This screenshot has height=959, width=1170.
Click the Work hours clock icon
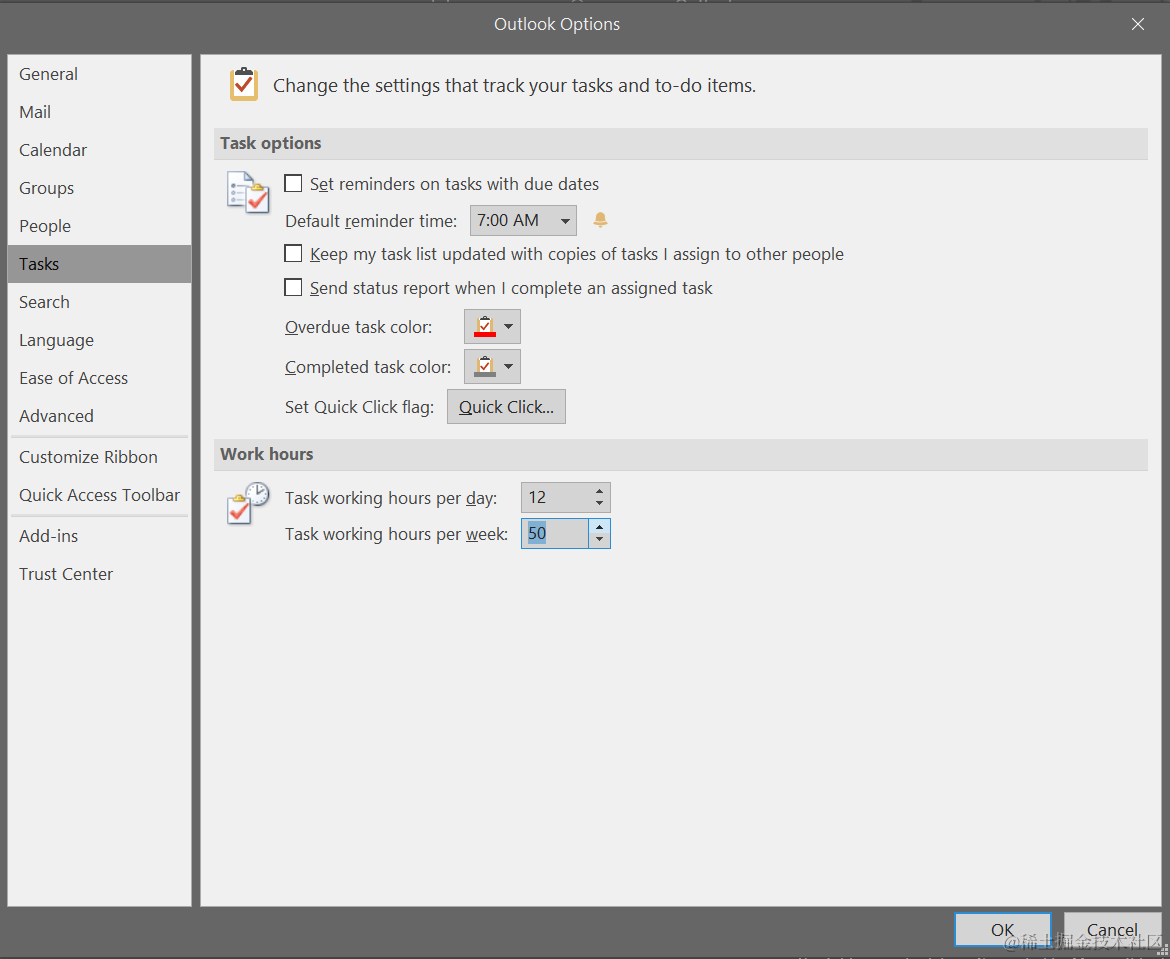247,502
